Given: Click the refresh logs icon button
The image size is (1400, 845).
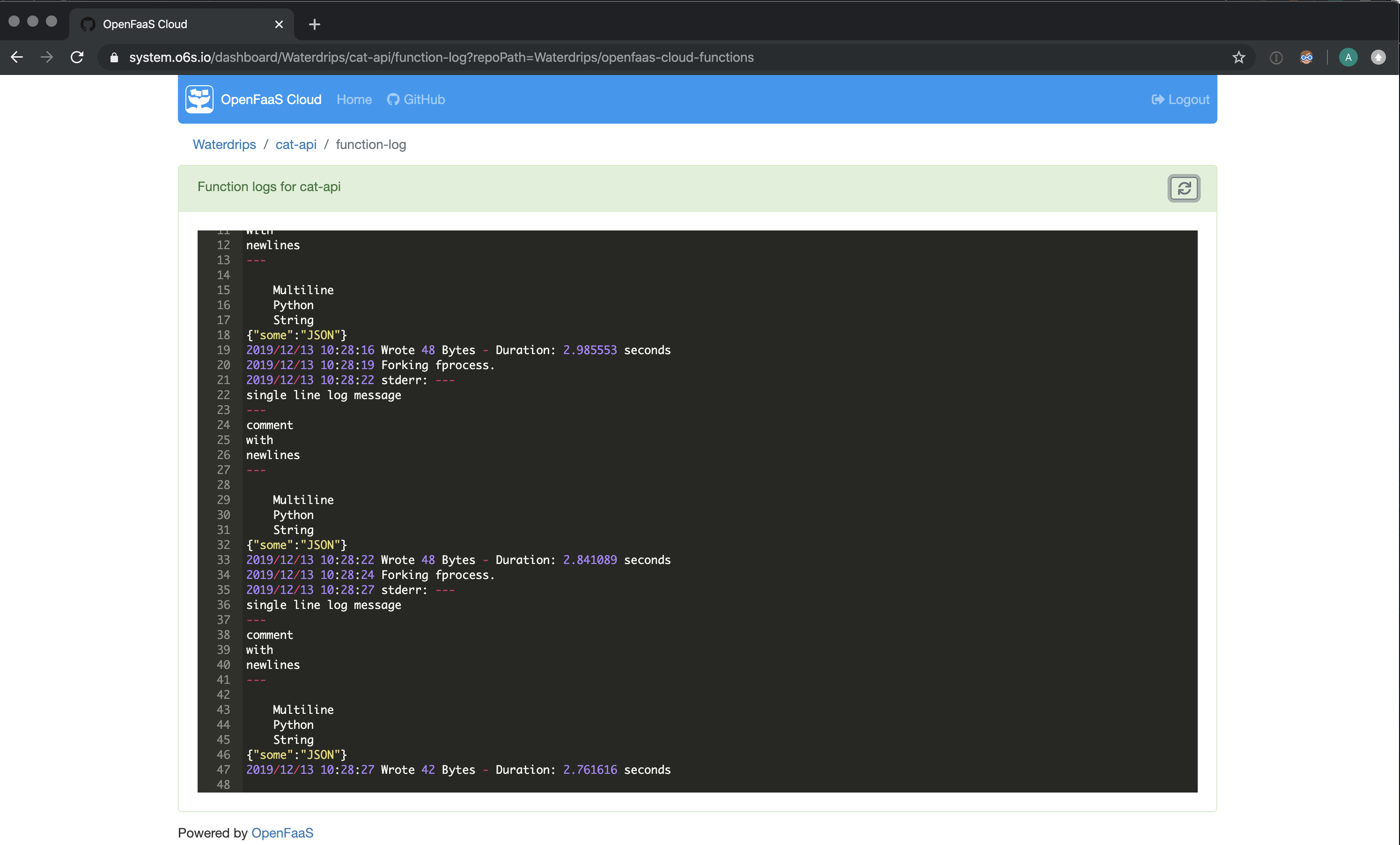Looking at the screenshot, I should [x=1184, y=188].
